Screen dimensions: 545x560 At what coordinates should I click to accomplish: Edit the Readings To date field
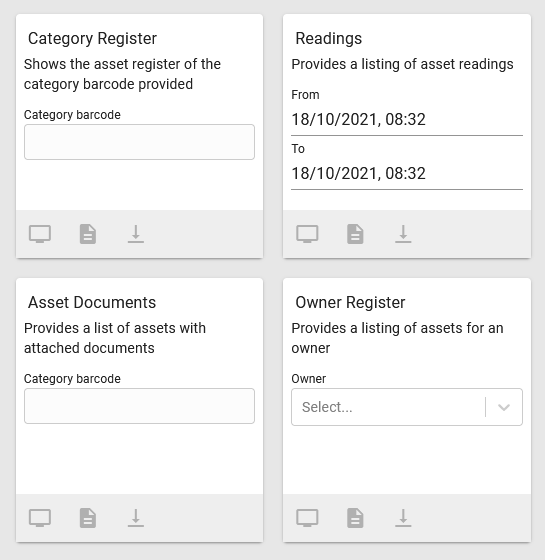[407, 174]
